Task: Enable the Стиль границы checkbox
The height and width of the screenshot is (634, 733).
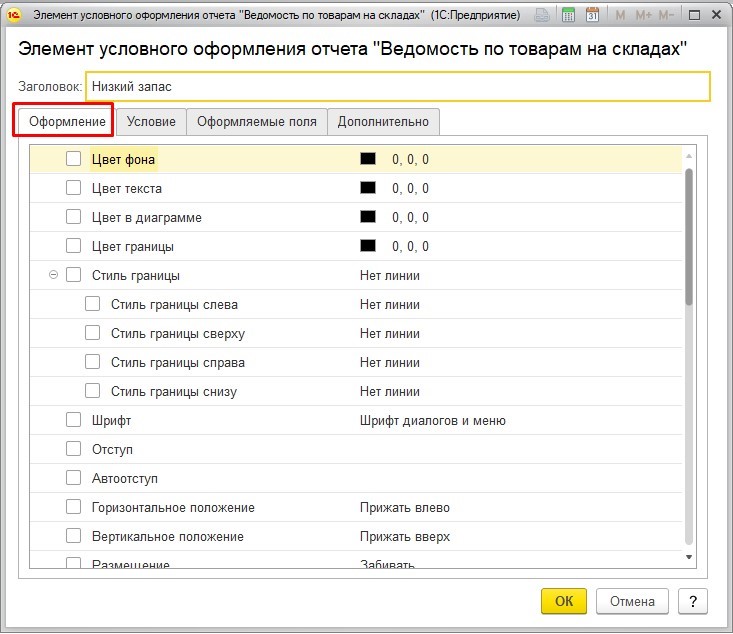Action: pos(73,275)
